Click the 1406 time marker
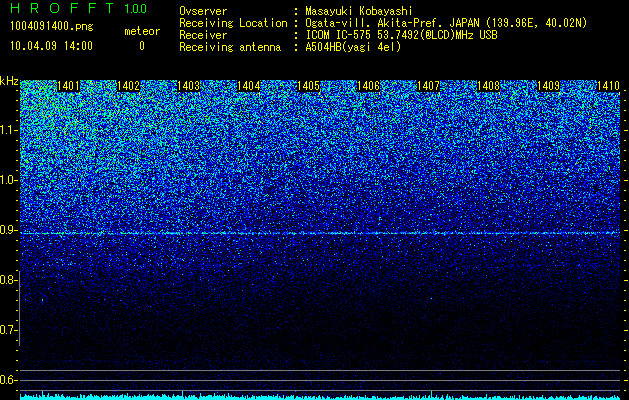 [x=369, y=86]
